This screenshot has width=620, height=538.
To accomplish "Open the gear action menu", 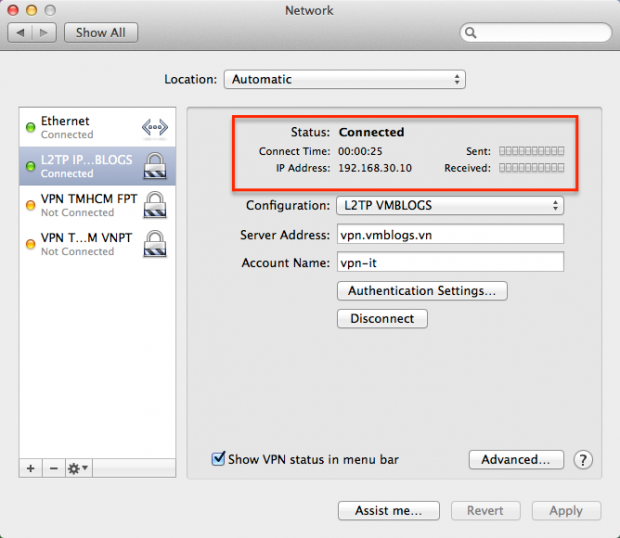I will 77,468.
